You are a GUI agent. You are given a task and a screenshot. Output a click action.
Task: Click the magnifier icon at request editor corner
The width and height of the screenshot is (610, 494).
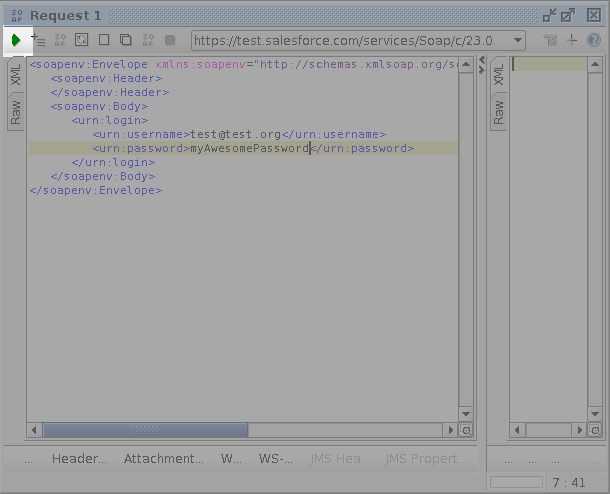point(466,430)
